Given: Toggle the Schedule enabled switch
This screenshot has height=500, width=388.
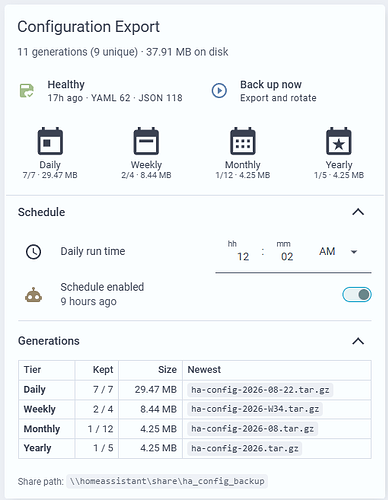Looking at the screenshot, I should point(357,295).
